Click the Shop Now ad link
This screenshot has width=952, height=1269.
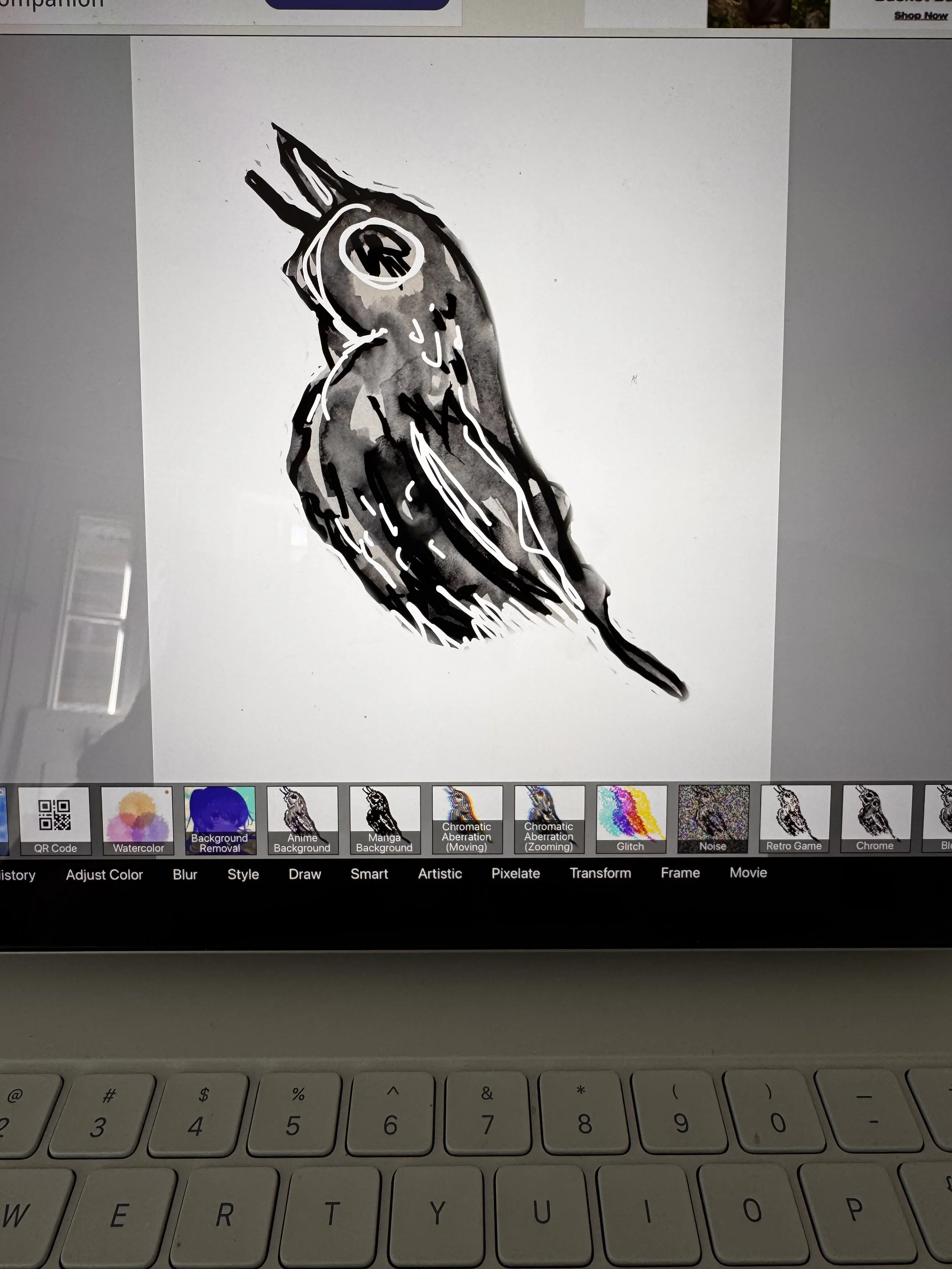click(x=920, y=16)
